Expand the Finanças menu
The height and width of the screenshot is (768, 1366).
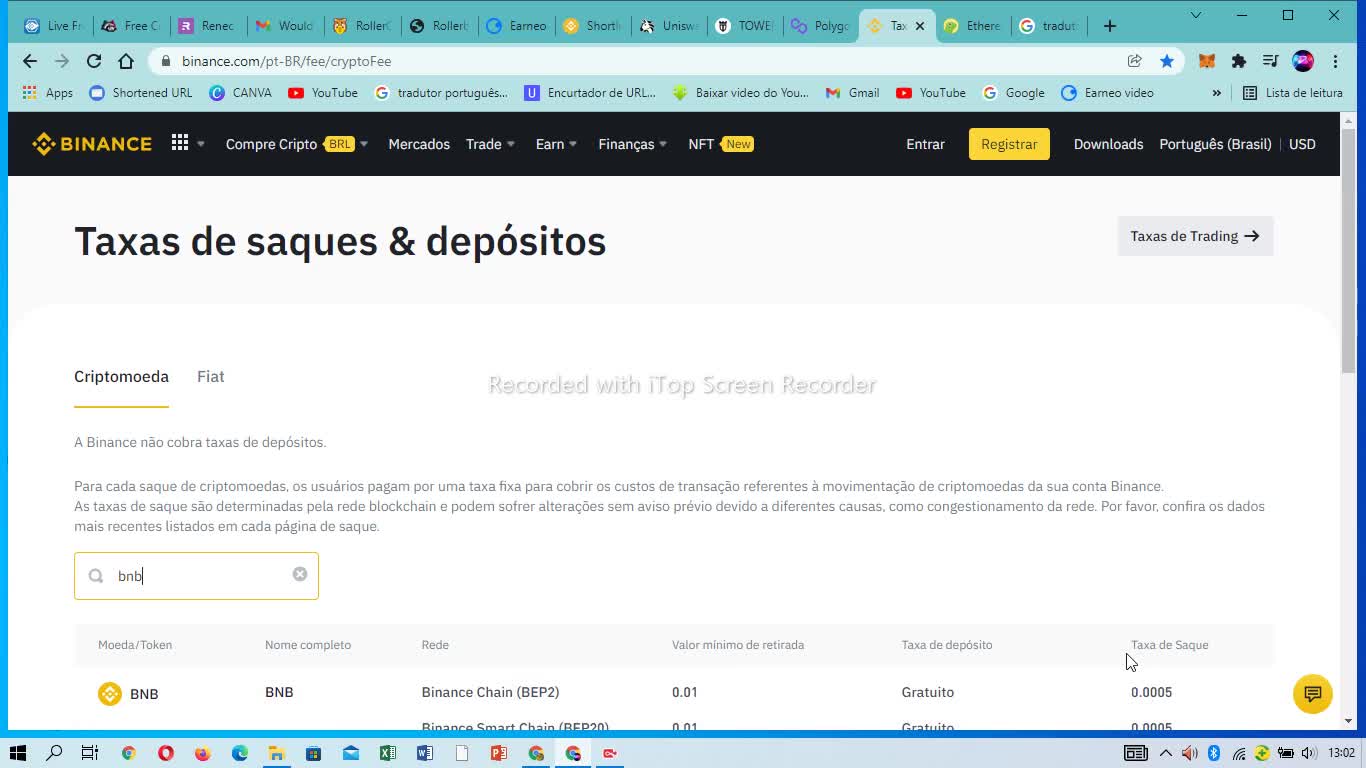click(x=633, y=144)
